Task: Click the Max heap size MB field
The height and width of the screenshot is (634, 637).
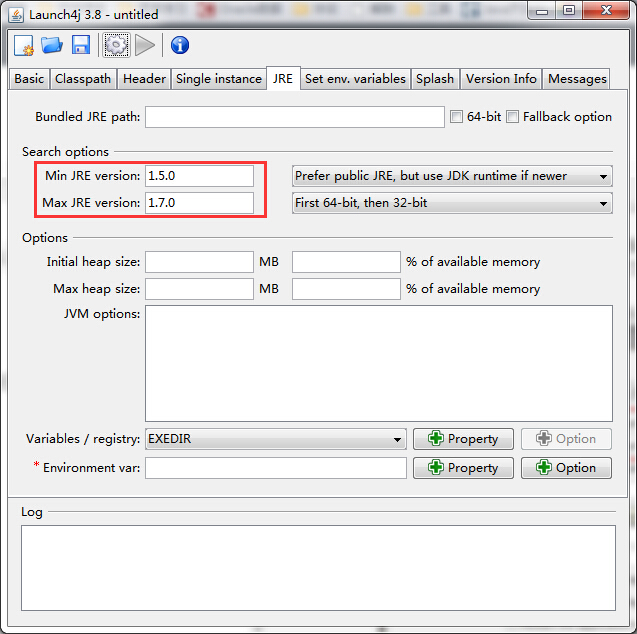Action: (x=199, y=289)
